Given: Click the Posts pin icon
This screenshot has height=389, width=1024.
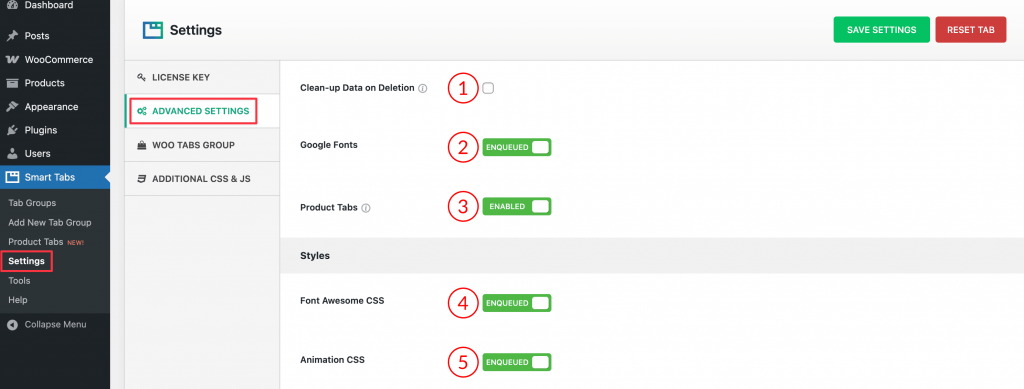Looking at the screenshot, I should point(12,36).
